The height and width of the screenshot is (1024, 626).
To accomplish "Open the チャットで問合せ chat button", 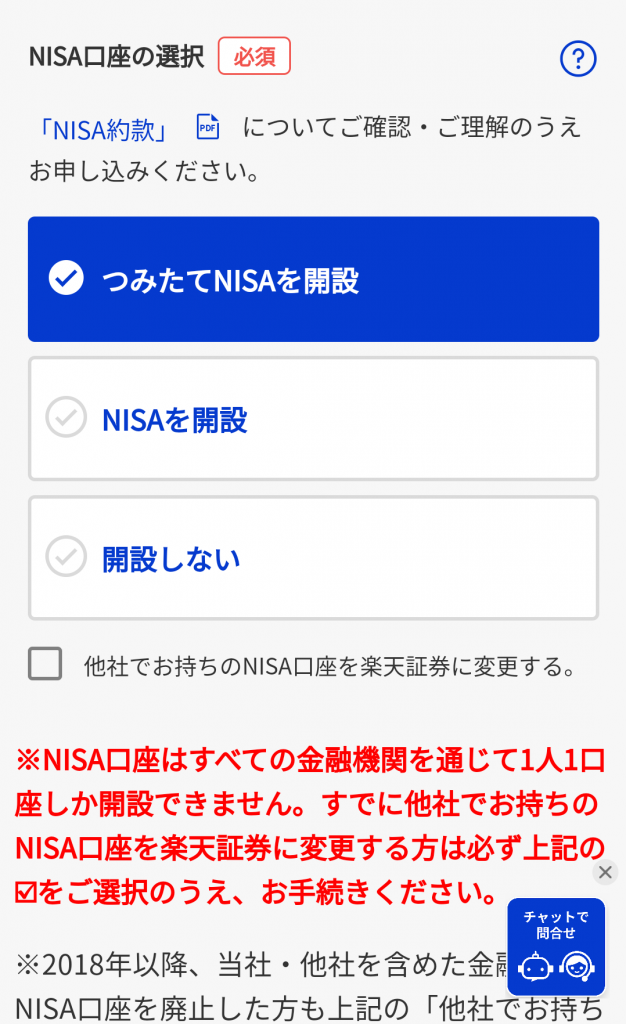I will click(x=556, y=924).
